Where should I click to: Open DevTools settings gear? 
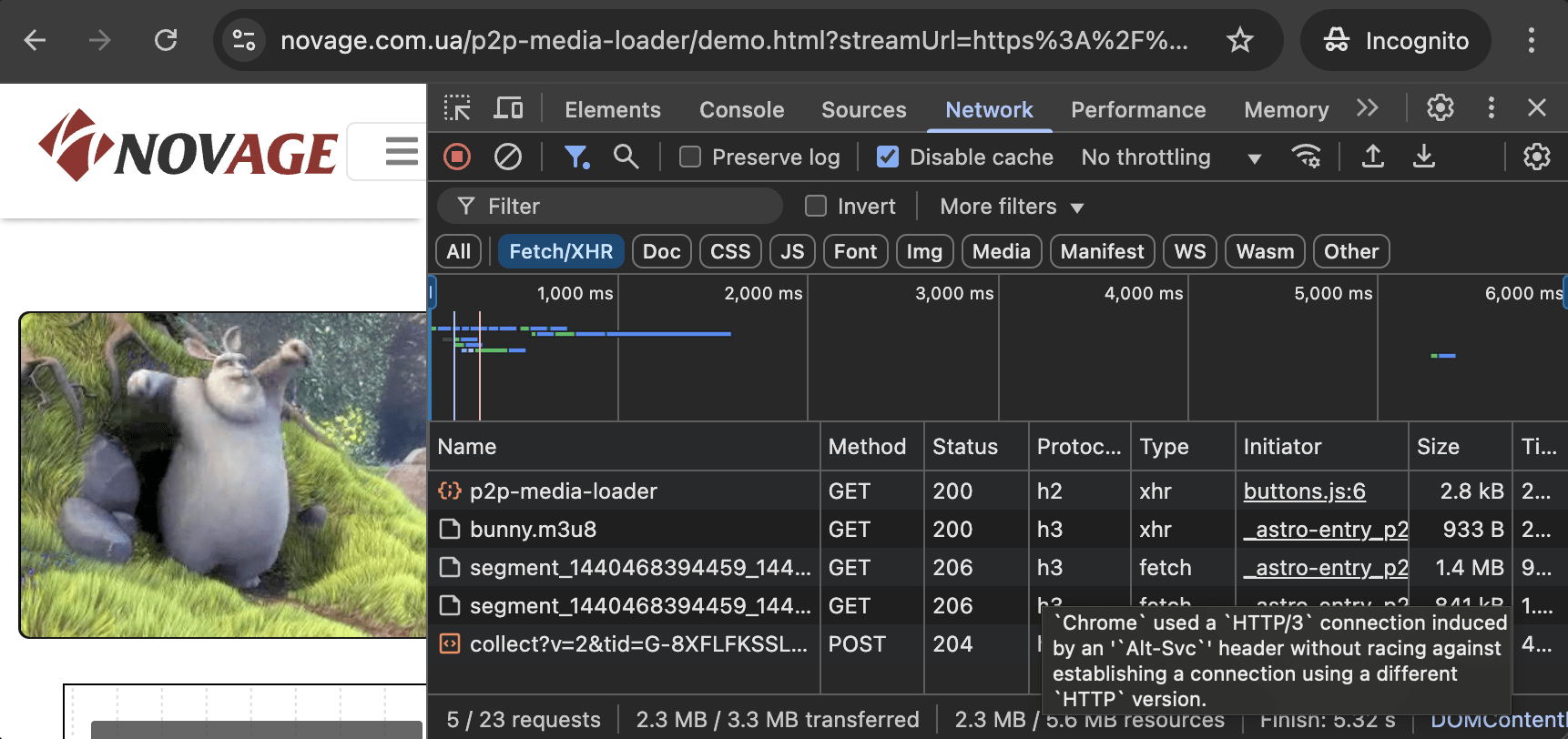pos(1441,108)
